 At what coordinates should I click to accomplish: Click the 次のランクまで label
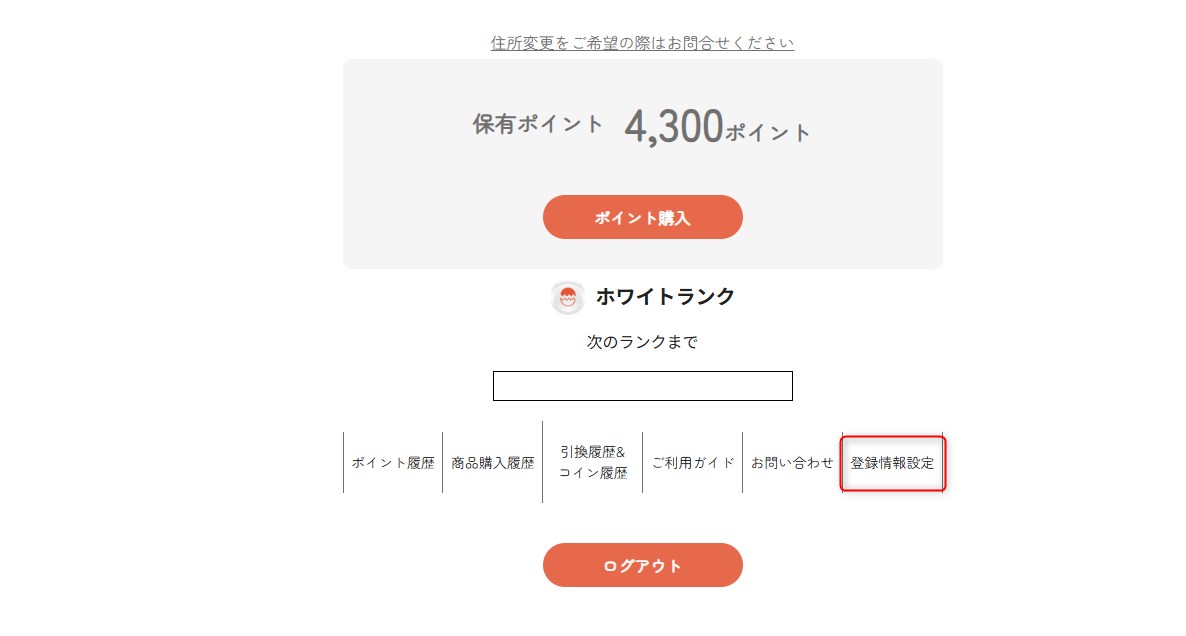[642, 342]
